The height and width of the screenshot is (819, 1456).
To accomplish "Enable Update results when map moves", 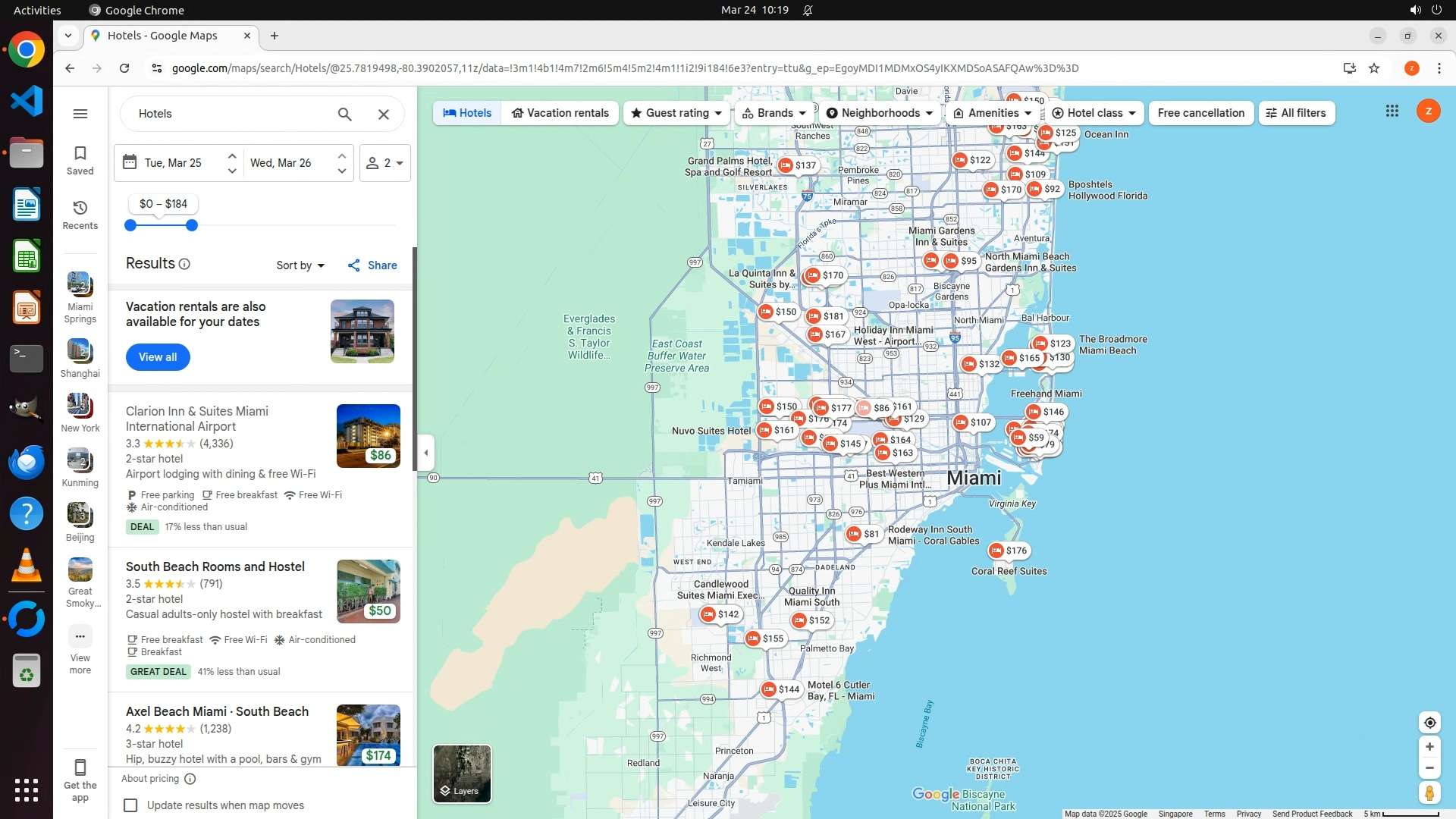I will pyautogui.click(x=131, y=805).
